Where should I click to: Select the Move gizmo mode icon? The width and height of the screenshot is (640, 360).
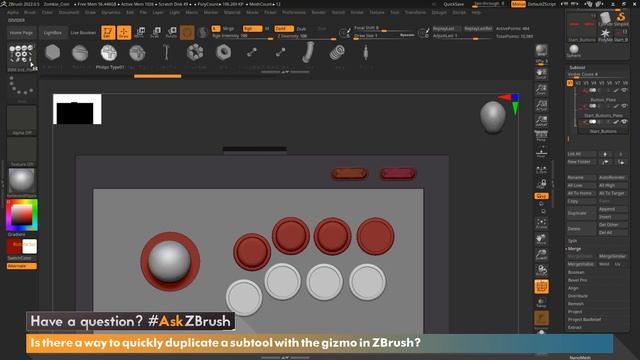pyautogui.click(x=140, y=33)
